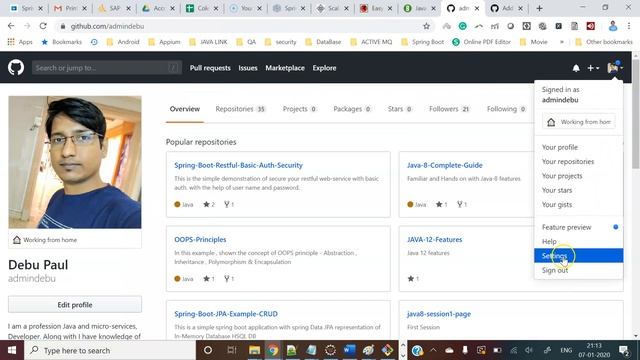Click the Edit profile button
The width and height of the screenshot is (640, 360).
75,304
